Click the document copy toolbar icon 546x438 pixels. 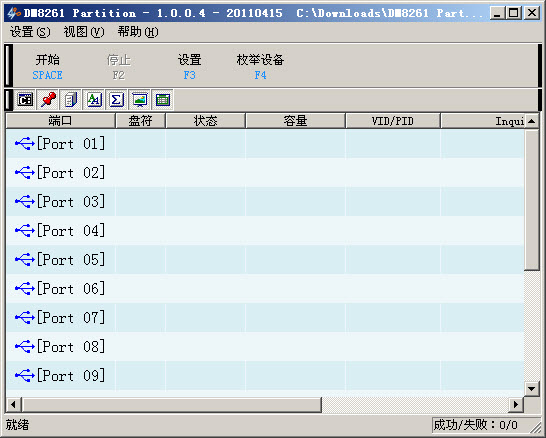tap(71, 100)
